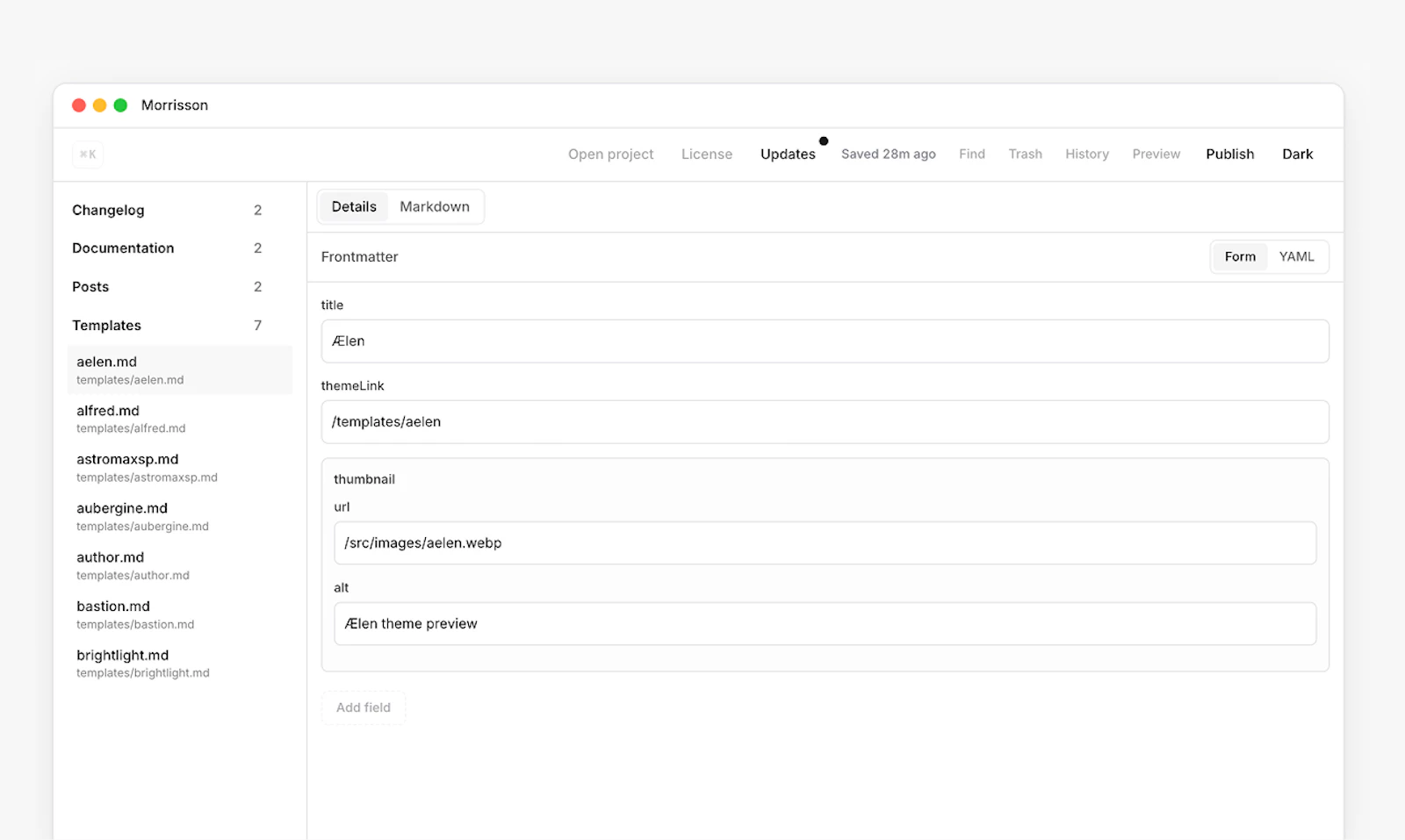Click the macOS green zoom button
Screen dimensions: 1405x840
(121, 105)
